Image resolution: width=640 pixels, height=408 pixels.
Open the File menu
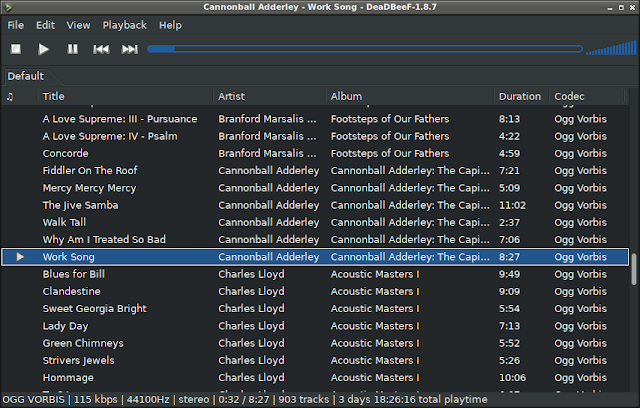point(16,25)
